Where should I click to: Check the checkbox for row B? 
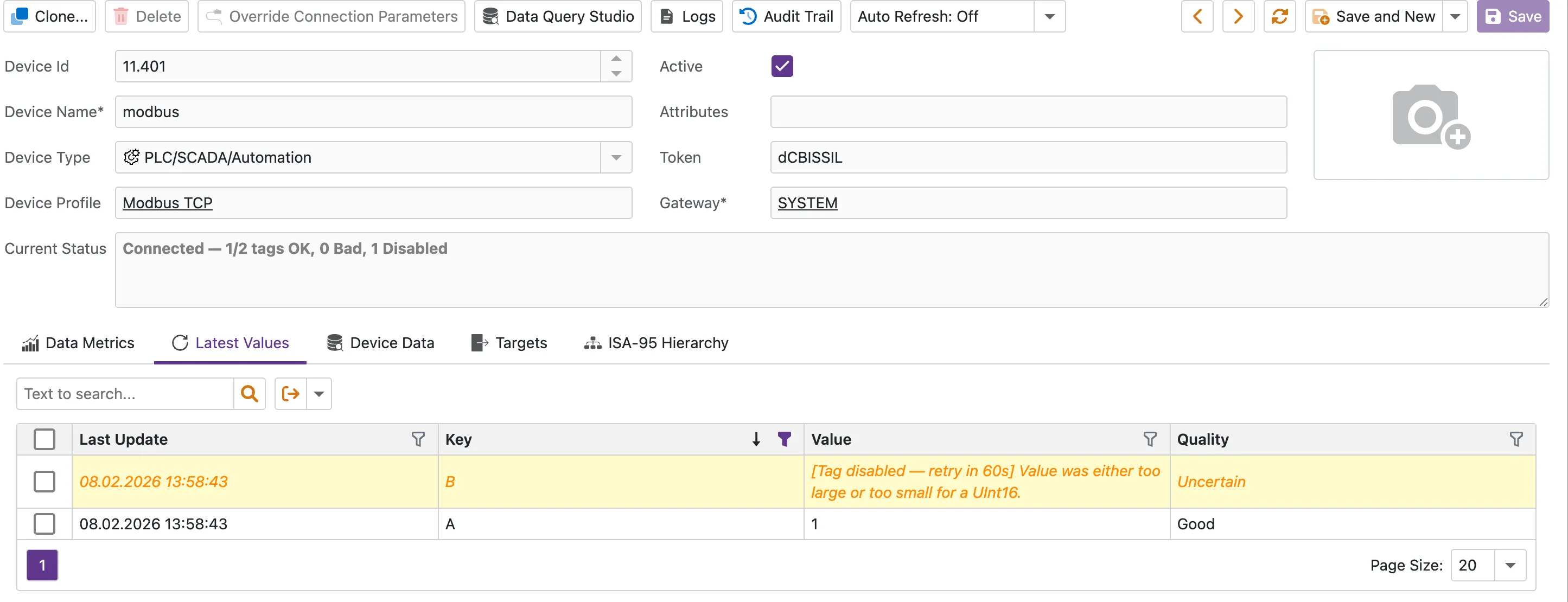pyautogui.click(x=44, y=482)
